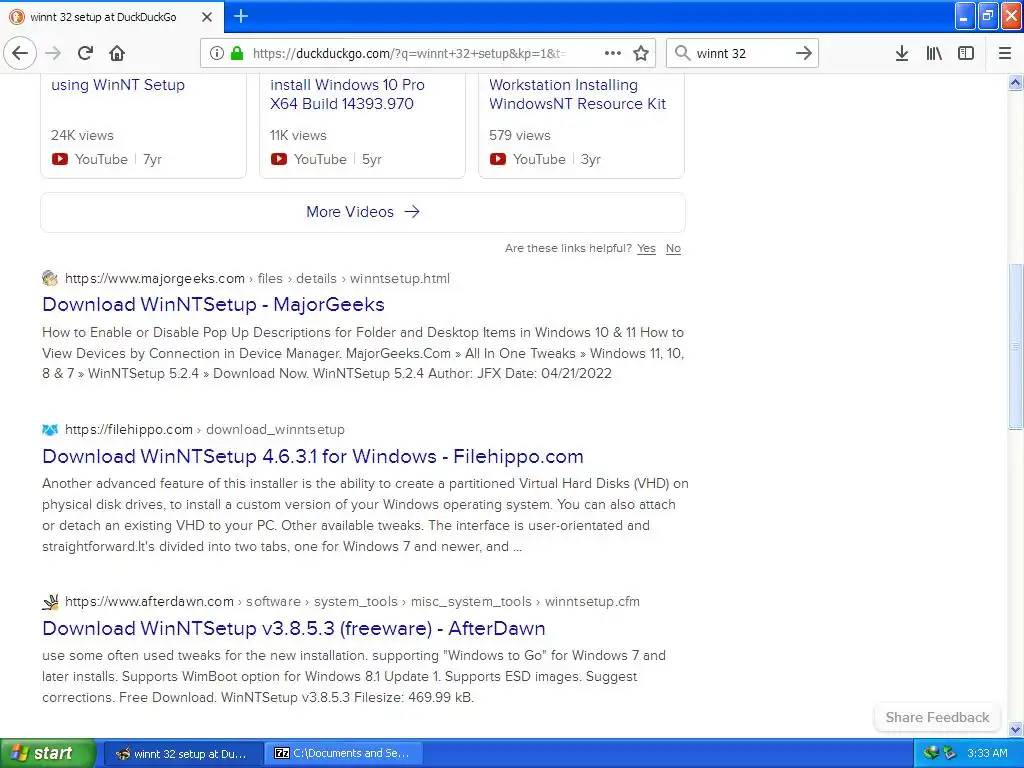The height and width of the screenshot is (768, 1024).
Task: Select the winnt 32 setup browser tab
Action: 112,17
